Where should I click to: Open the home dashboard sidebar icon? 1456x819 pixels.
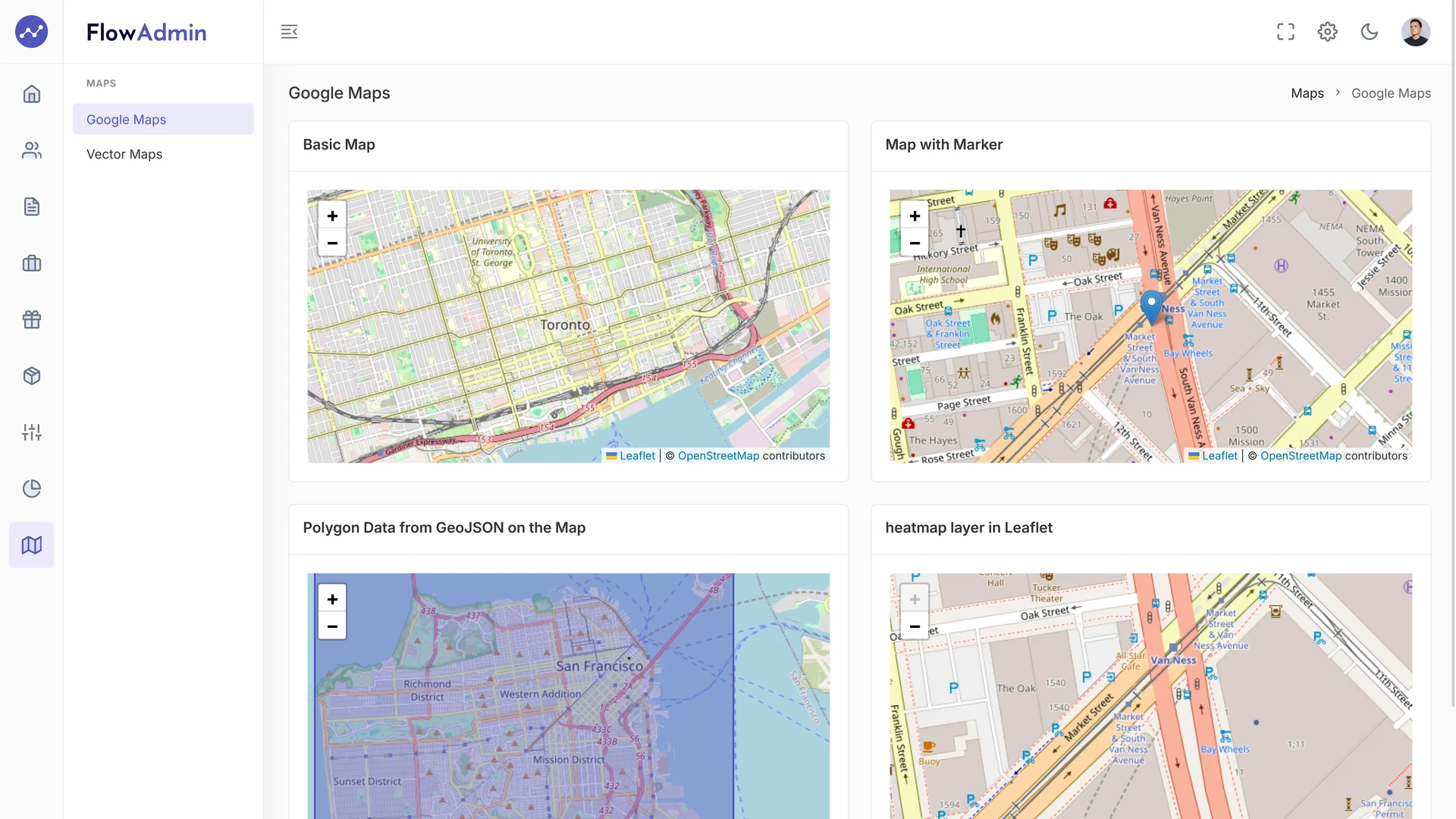point(32,94)
